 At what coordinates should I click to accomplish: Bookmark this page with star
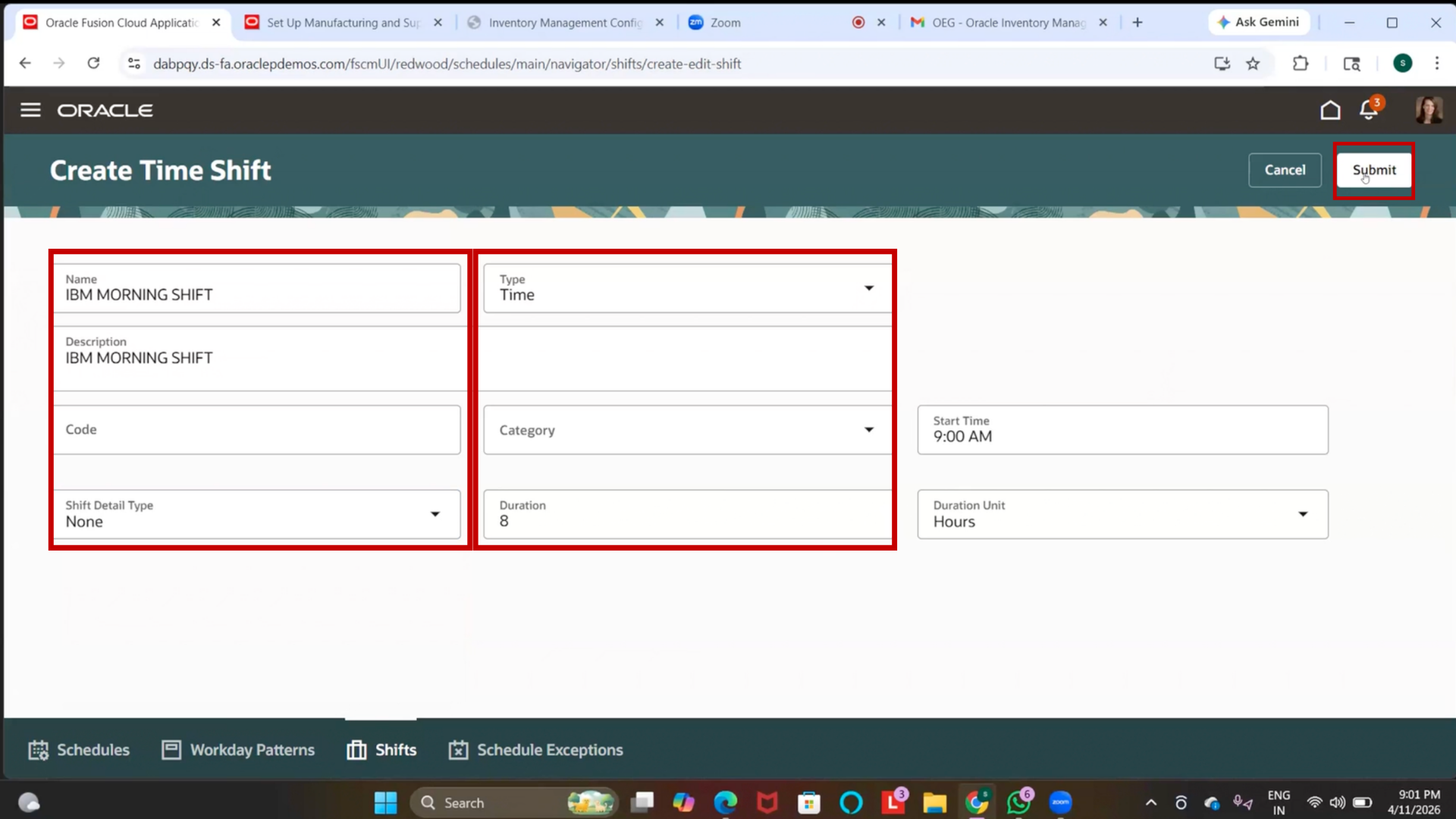point(1253,64)
